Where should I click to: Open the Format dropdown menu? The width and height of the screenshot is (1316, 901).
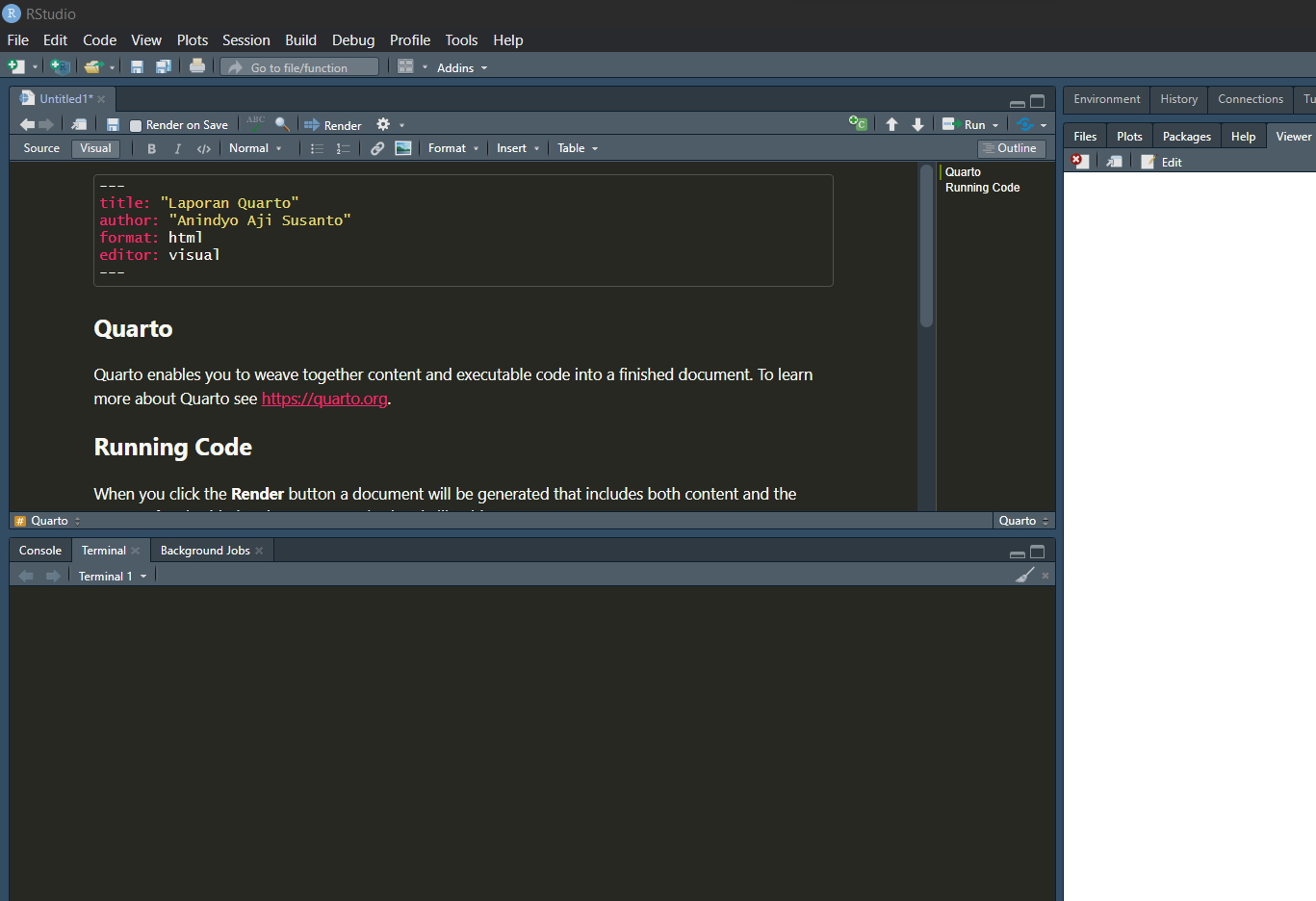pyautogui.click(x=453, y=148)
